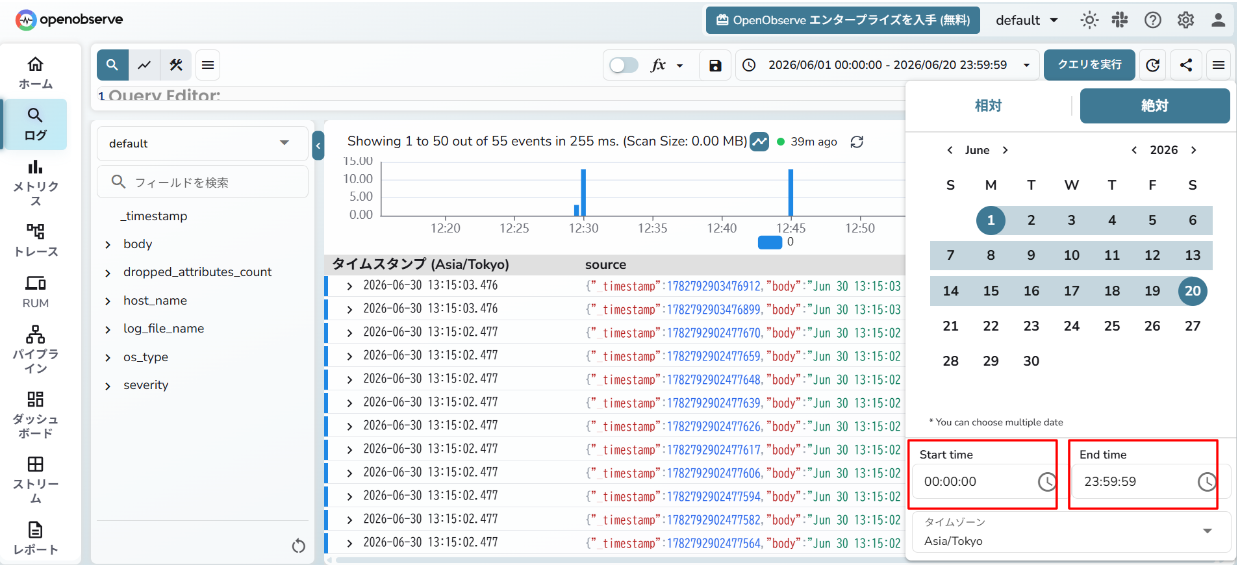
Task: Open the Asia/Tokyo timezone dropdown
Action: pyautogui.click(x=1072, y=532)
